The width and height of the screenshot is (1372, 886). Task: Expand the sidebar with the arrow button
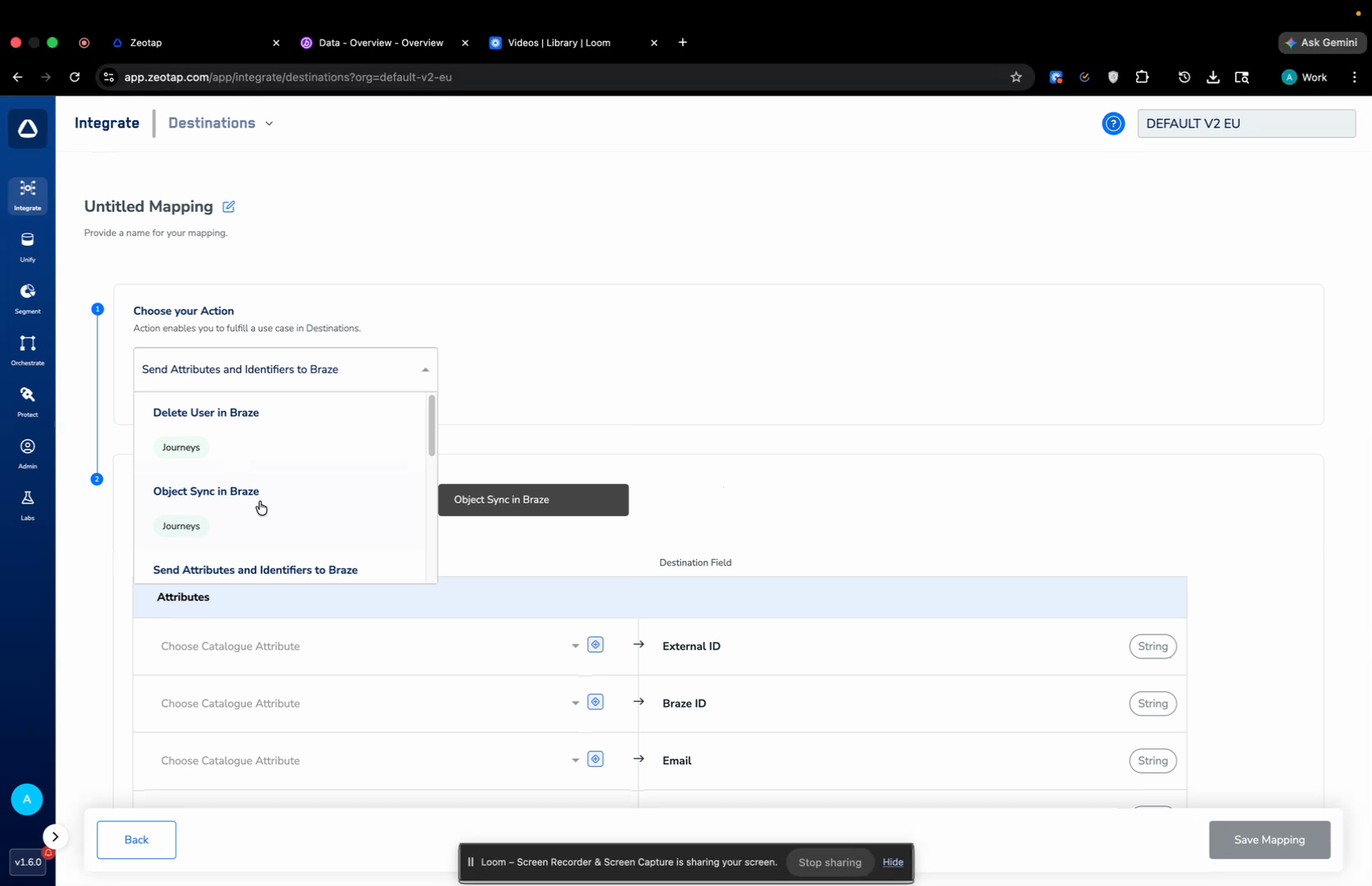[55, 837]
